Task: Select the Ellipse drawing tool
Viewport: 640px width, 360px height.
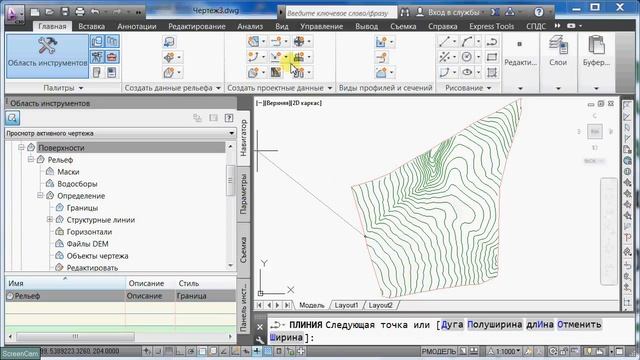Action: (x=467, y=73)
